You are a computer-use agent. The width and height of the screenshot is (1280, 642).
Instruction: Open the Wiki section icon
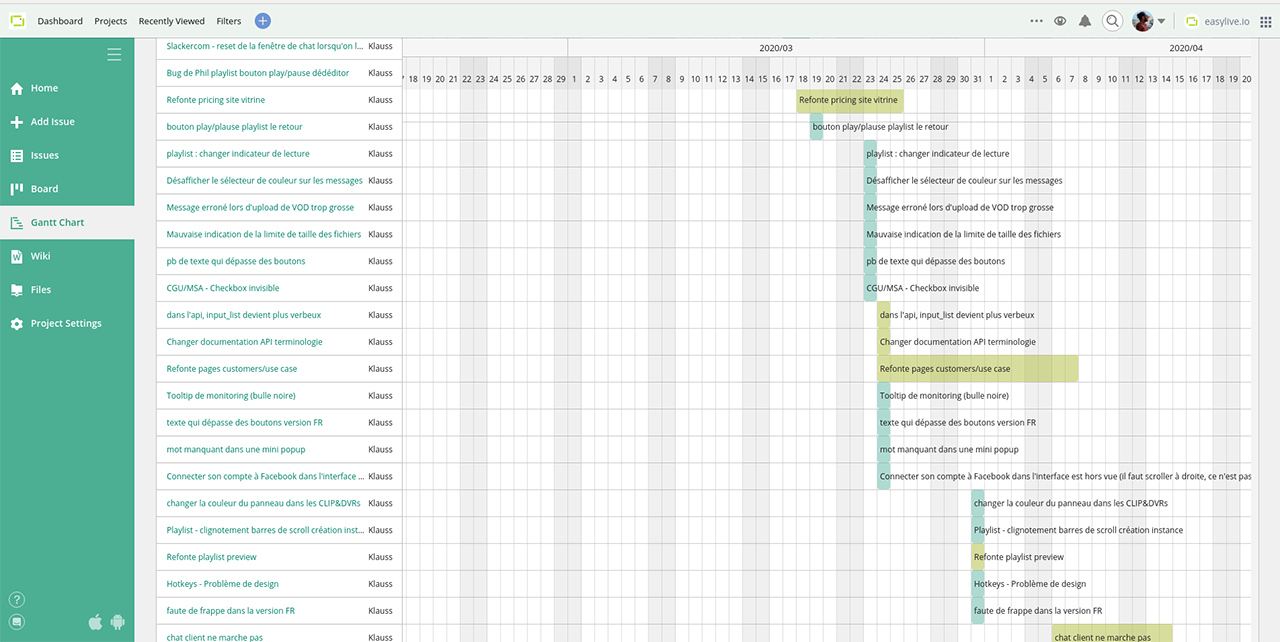coord(17,255)
